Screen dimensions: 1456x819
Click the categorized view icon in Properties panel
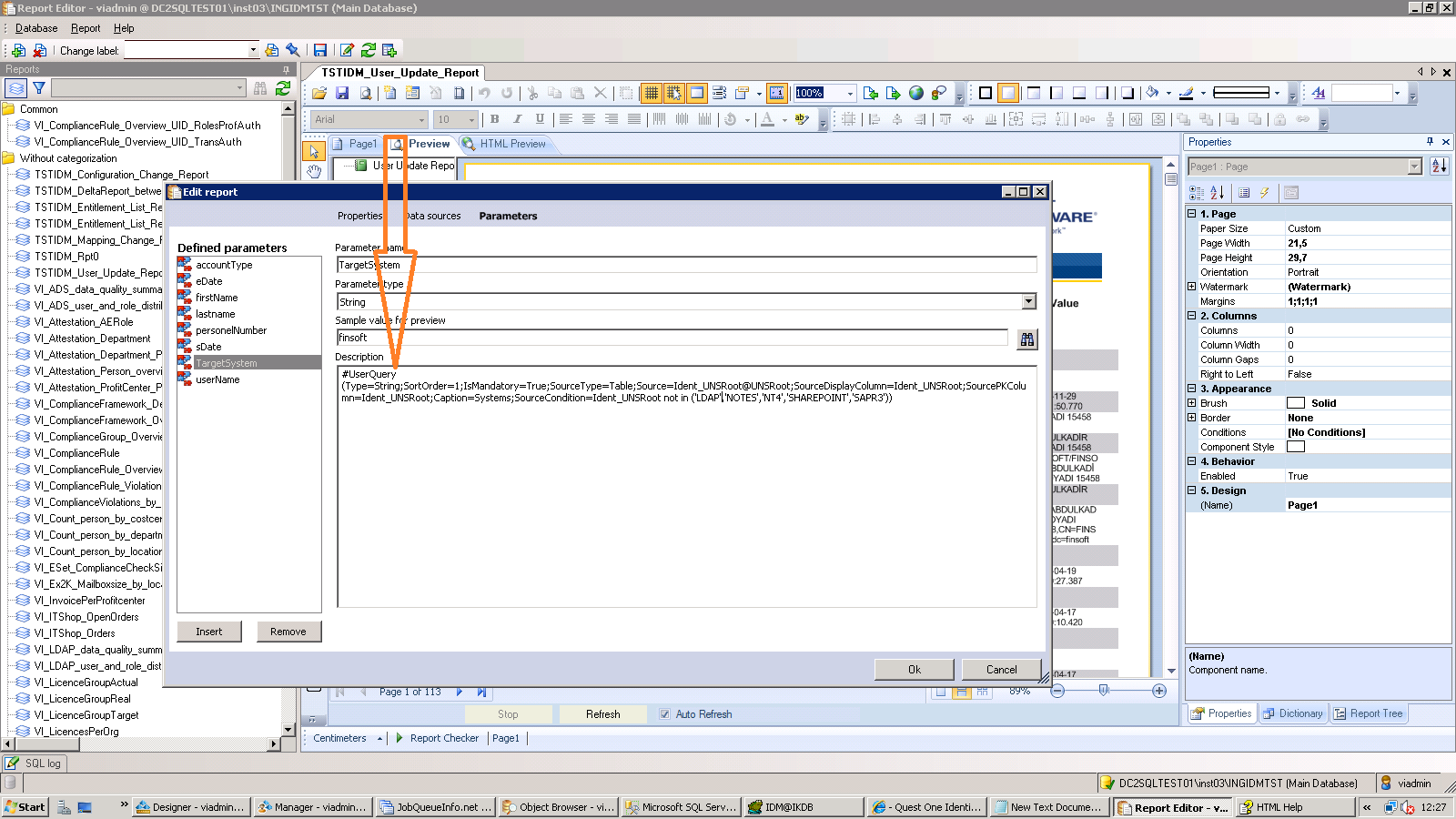coord(1197,193)
